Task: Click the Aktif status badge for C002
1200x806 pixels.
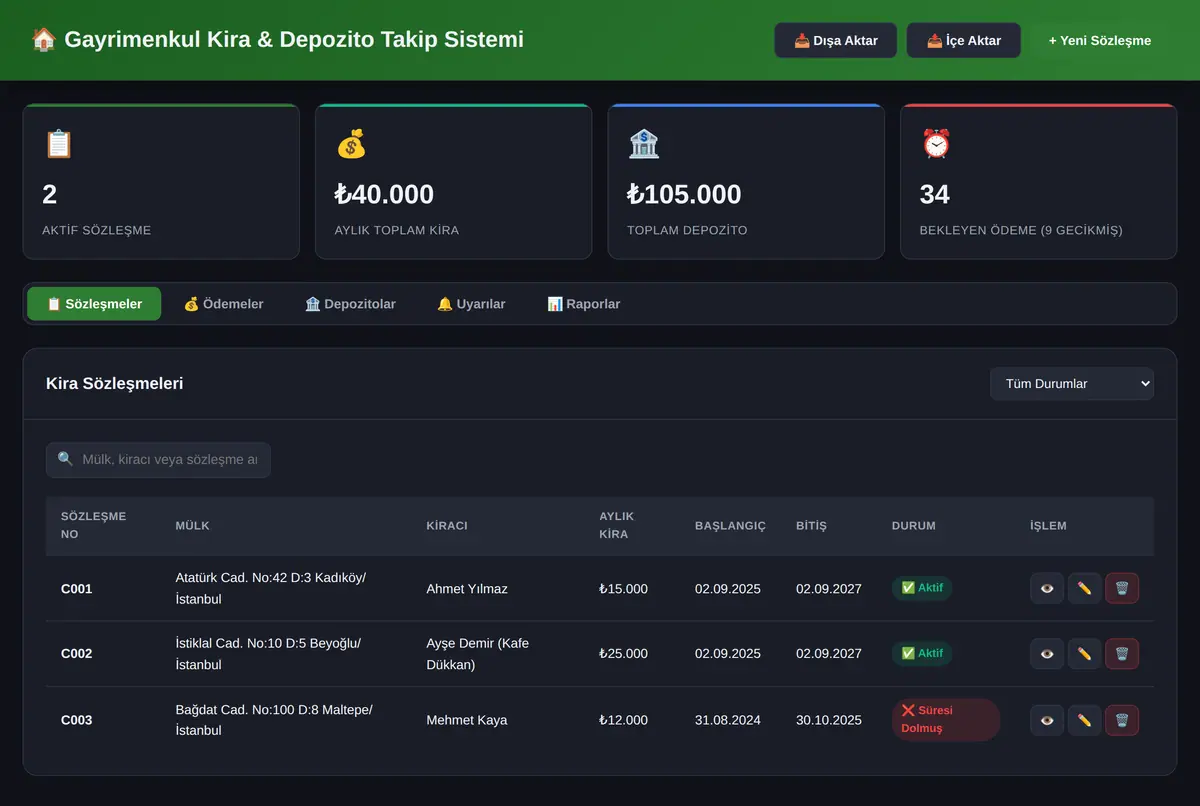Action: (x=922, y=654)
